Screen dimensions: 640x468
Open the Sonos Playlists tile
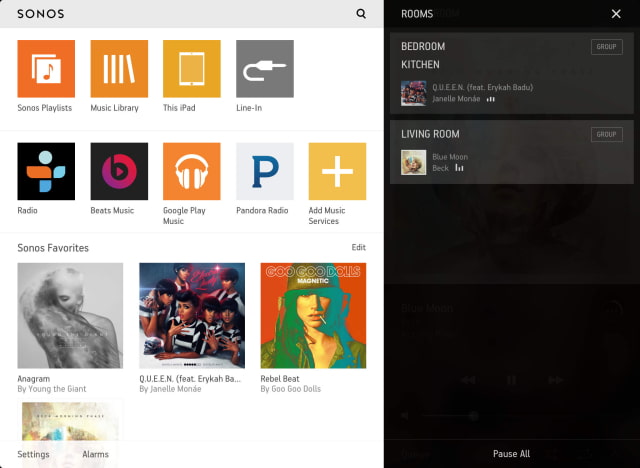46,69
